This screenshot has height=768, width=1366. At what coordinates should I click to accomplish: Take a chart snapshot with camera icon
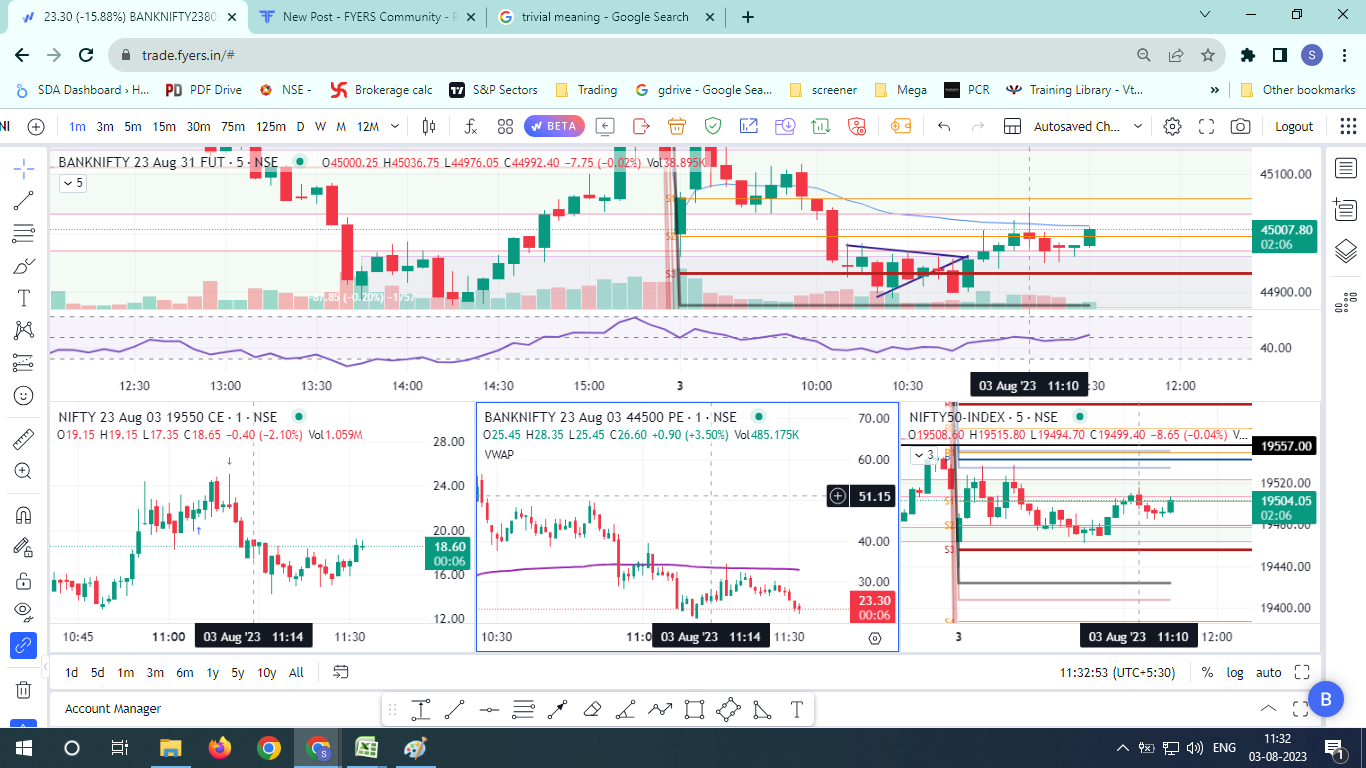(1240, 127)
